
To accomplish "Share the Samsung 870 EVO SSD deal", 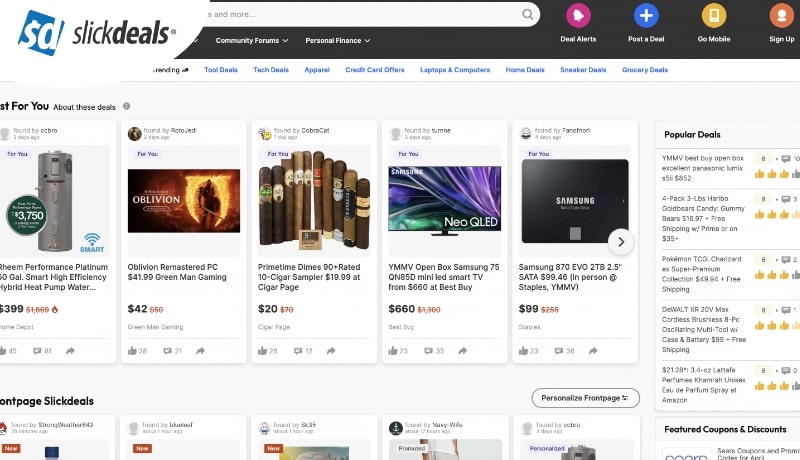I will [593, 351].
